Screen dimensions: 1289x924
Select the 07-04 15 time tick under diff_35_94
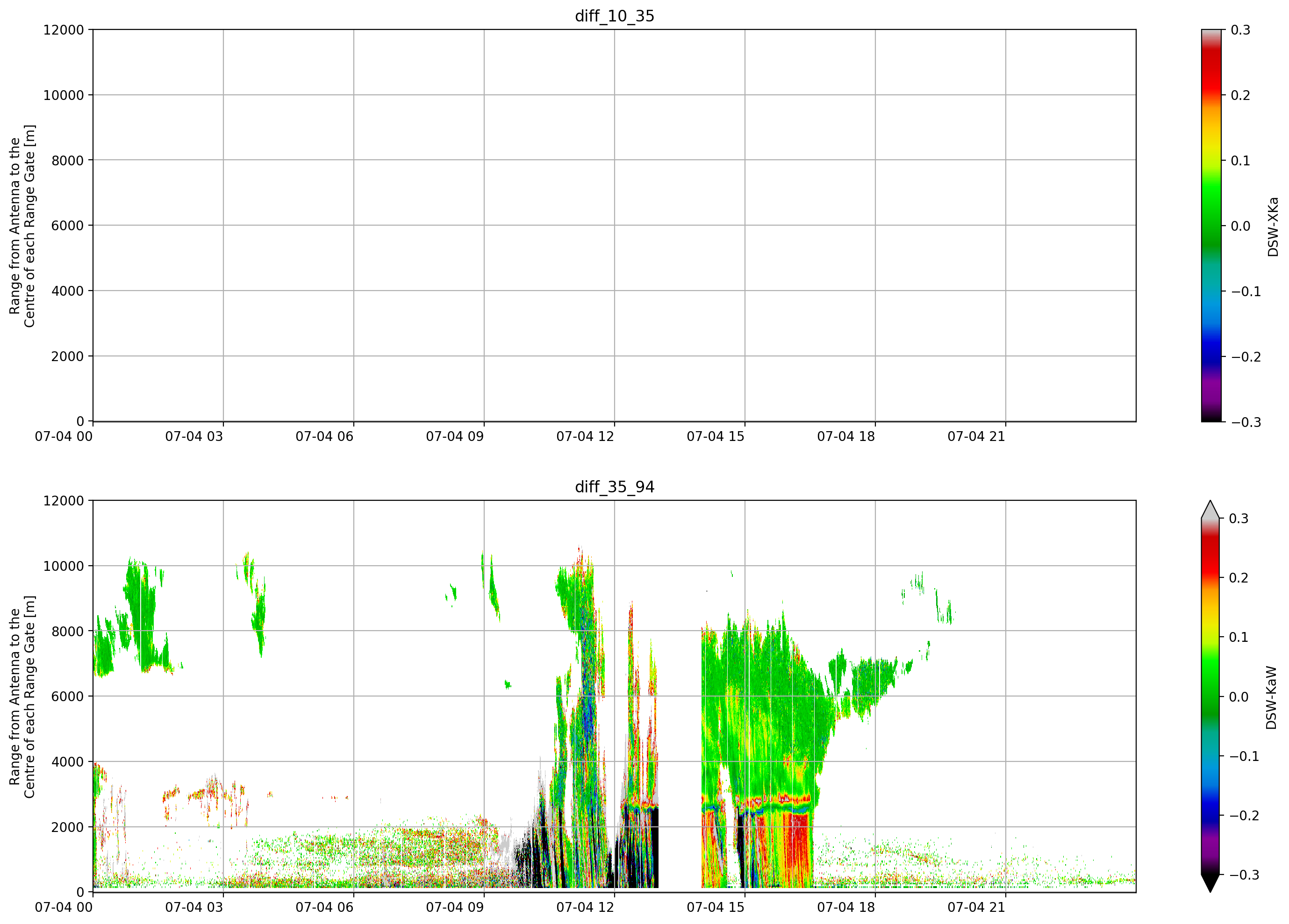pos(716,907)
